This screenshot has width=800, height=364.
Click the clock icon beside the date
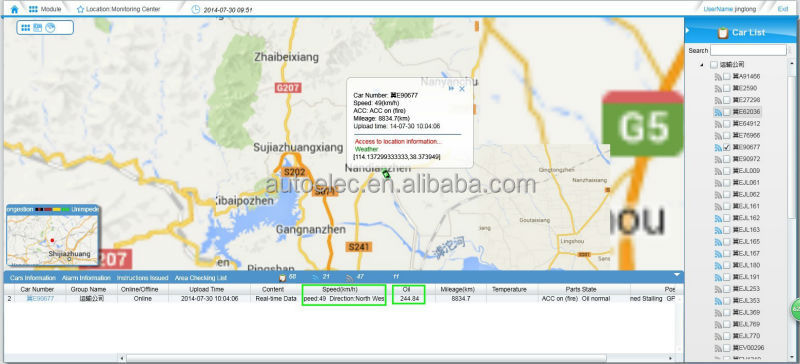coord(195,9)
